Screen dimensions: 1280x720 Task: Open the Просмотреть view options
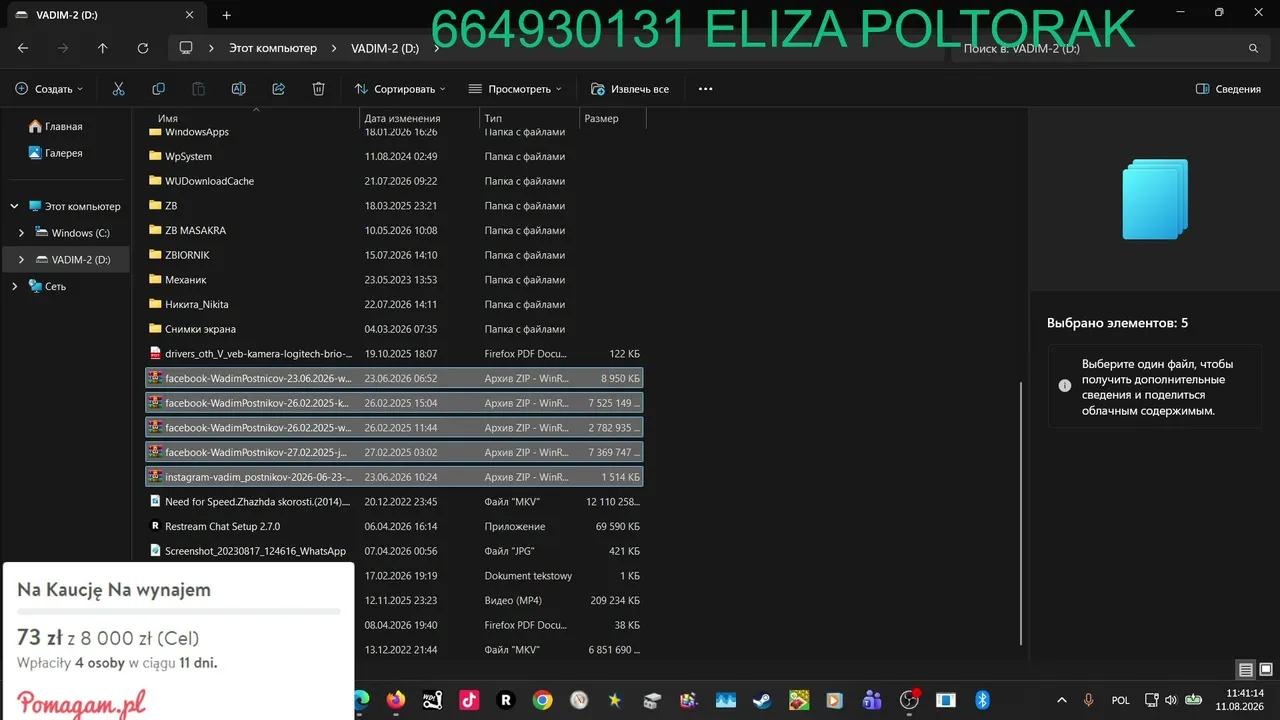coord(515,89)
